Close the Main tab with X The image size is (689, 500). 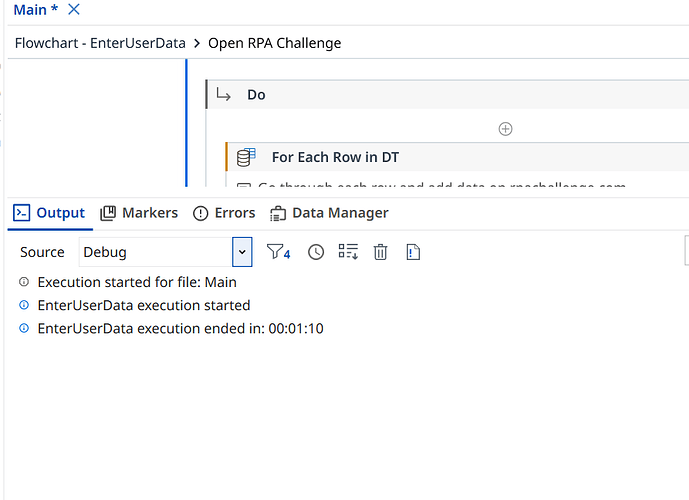(x=74, y=9)
